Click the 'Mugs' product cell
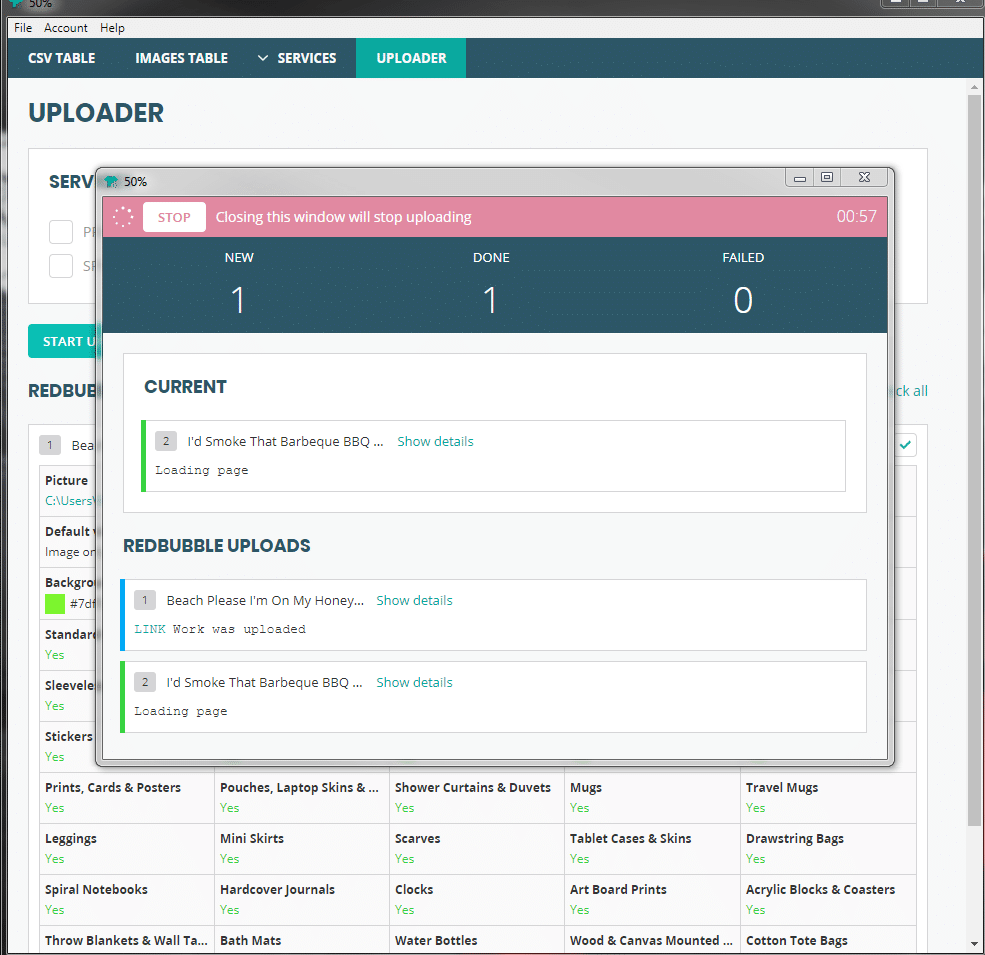985x955 pixels. point(652,798)
